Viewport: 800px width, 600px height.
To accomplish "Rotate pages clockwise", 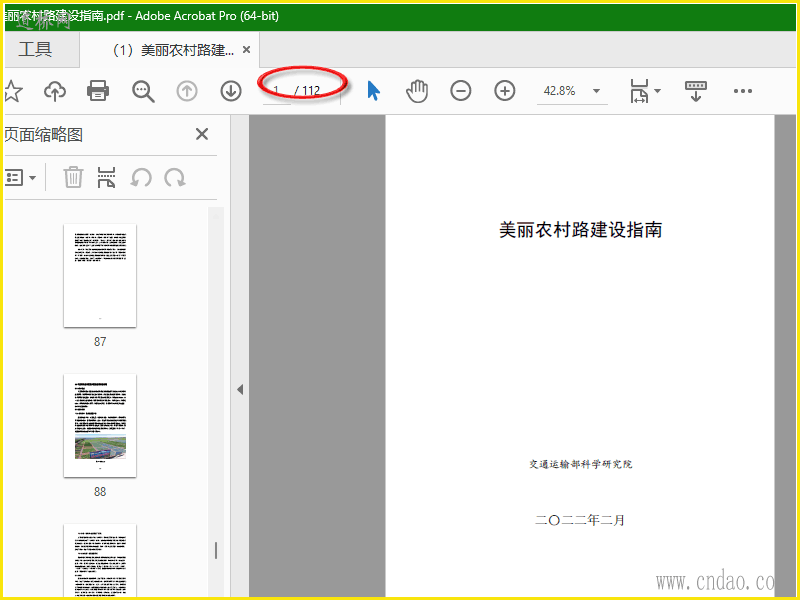I will (x=174, y=178).
